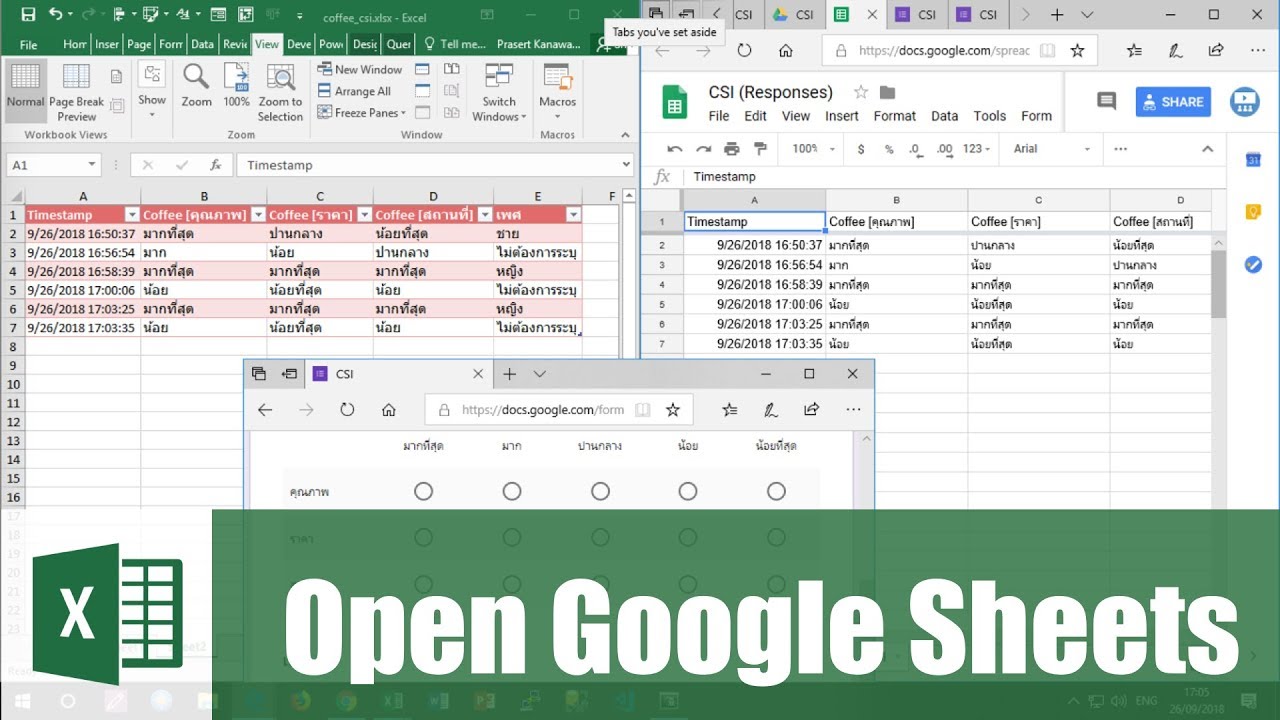Screen dimensions: 1280x720
Task: Select ปานกลาง radio for คุณภาพ in form
Action: tap(600, 491)
